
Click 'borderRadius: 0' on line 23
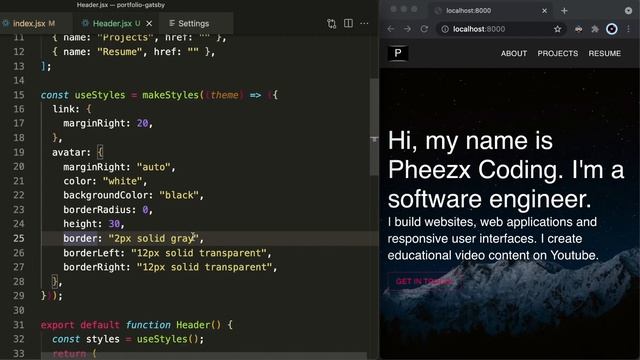pyautogui.click(x=108, y=210)
